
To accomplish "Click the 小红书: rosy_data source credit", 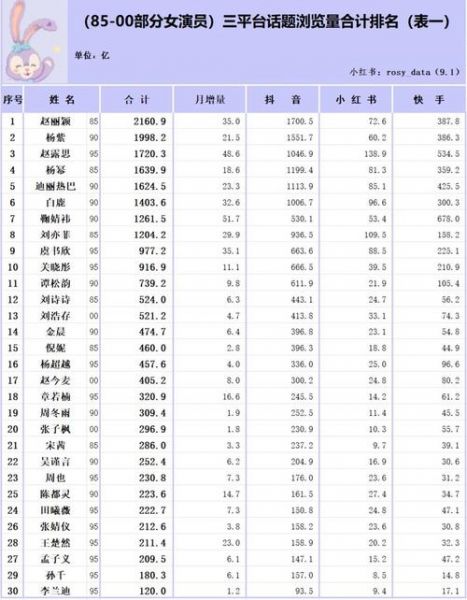I will tap(404, 72).
